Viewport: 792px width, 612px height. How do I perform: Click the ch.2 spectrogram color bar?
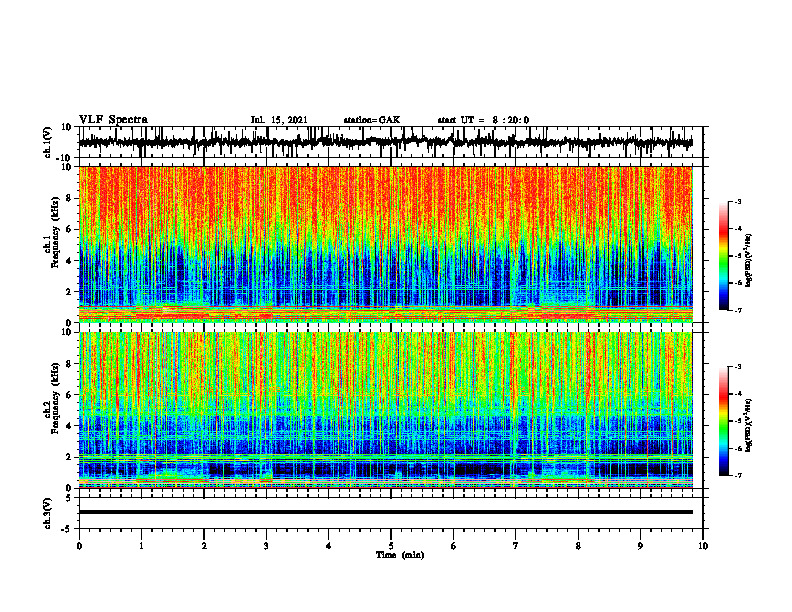[723, 421]
